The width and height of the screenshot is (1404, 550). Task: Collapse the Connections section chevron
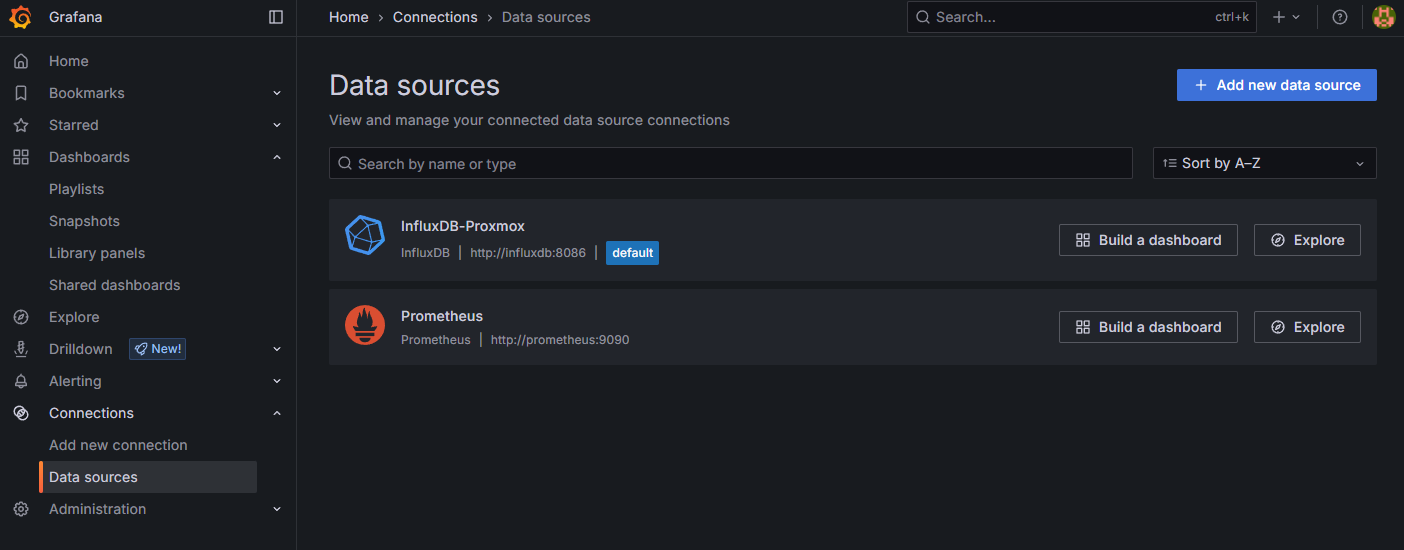point(277,413)
